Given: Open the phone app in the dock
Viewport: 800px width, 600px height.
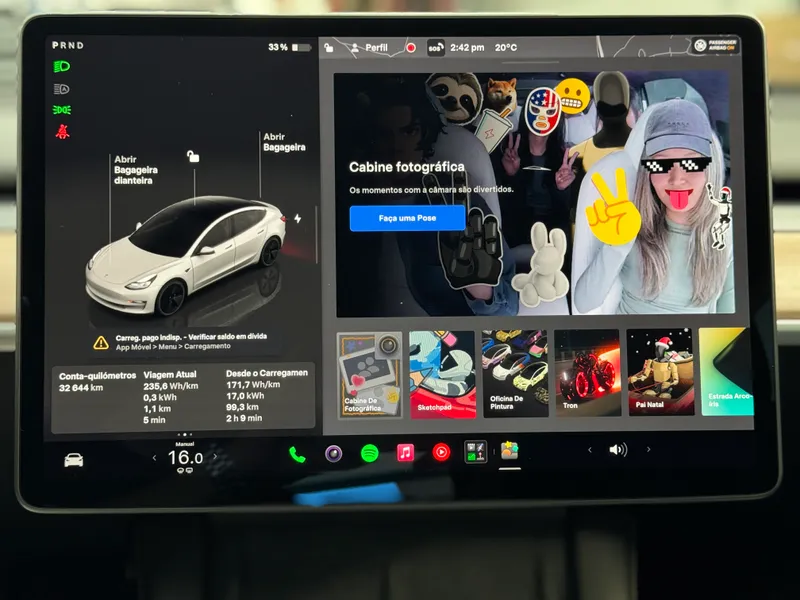Looking at the screenshot, I should point(297,454).
